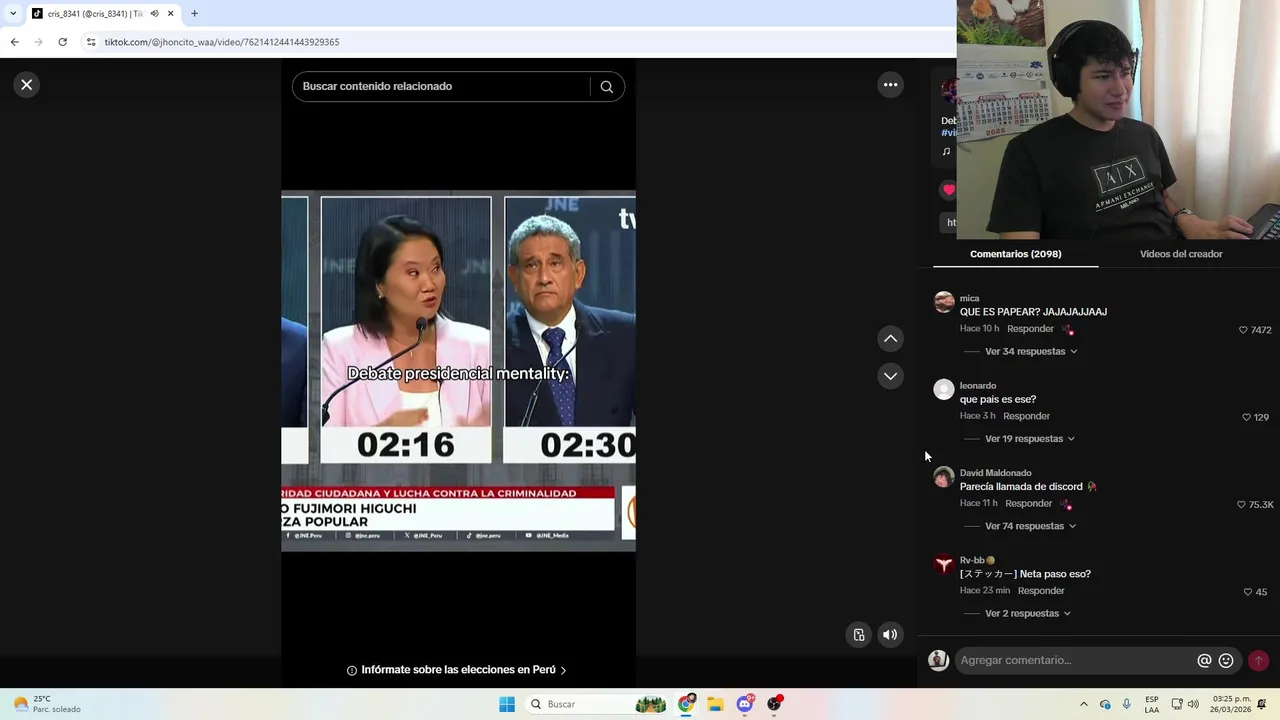
Task: Open the weather widget 25°C Parc. soleado
Action: click(x=45, y=704)
